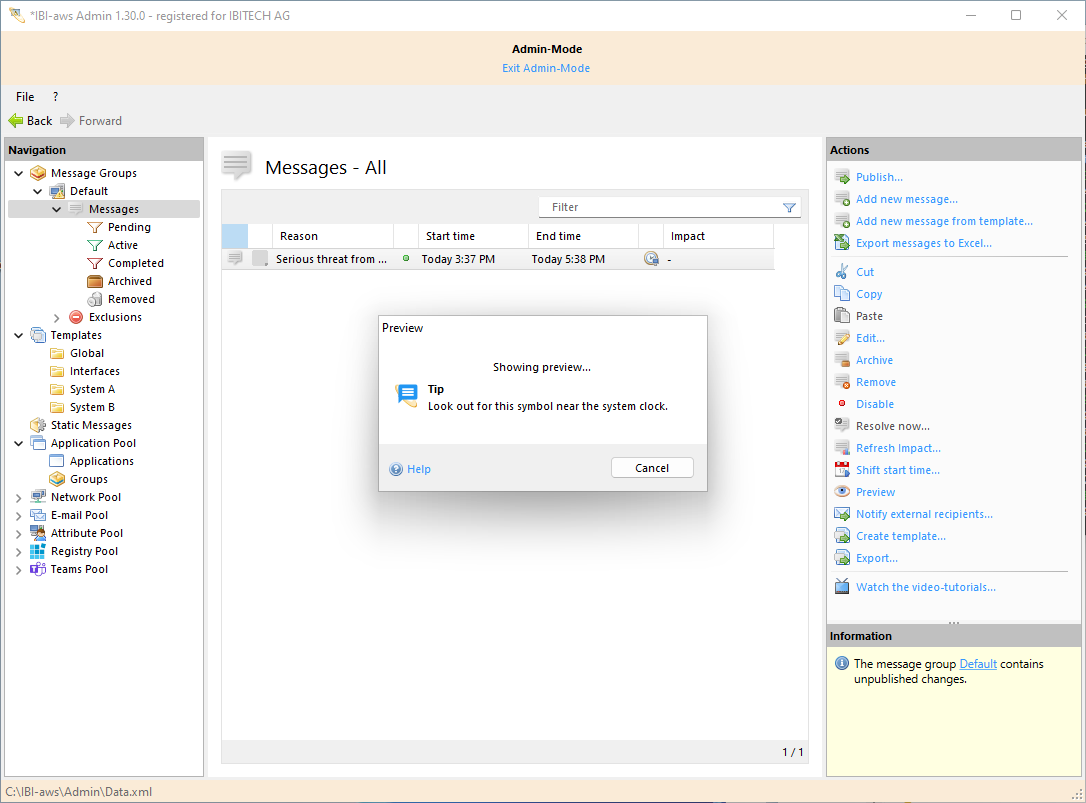
Task: Click the Export messages to Excel icon
Action: pyautogui.click(x=842, y=243)
